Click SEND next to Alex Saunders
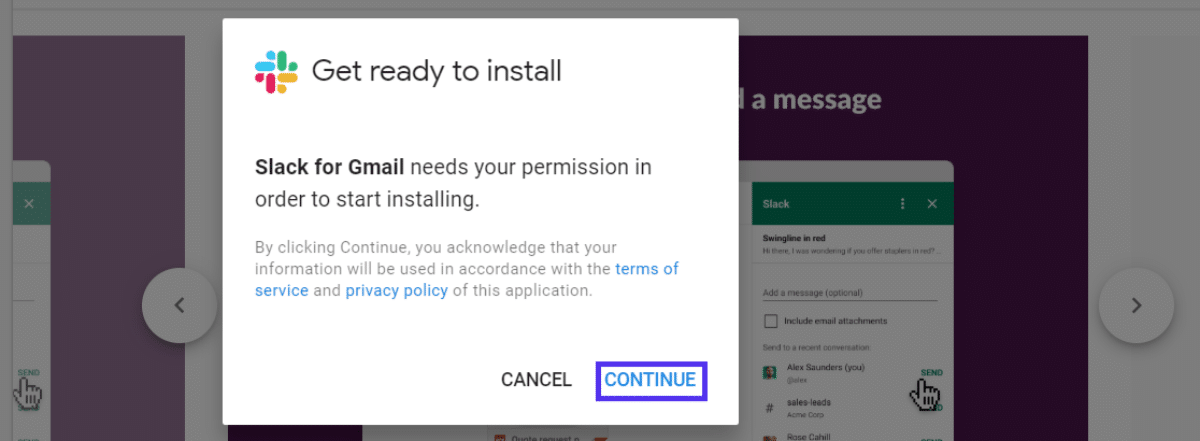 [931, 373]
